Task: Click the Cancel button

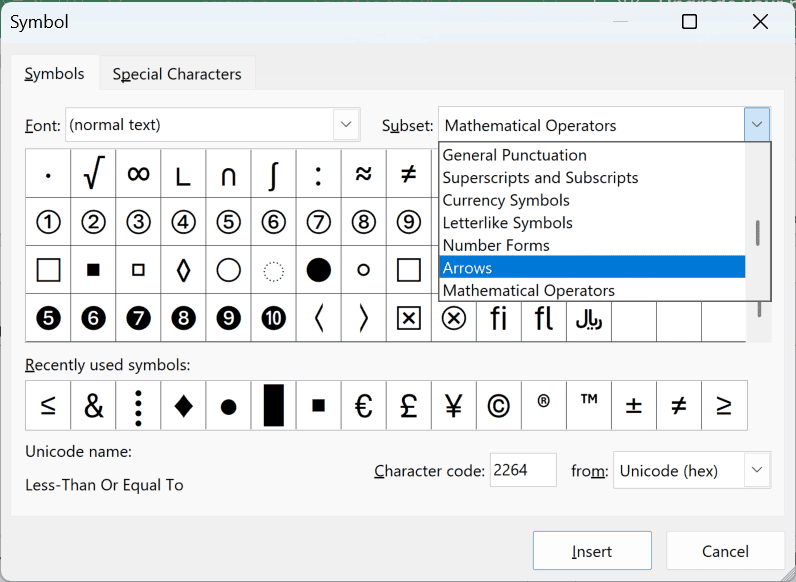Action: pyautogui.click(x=725, y=551)
